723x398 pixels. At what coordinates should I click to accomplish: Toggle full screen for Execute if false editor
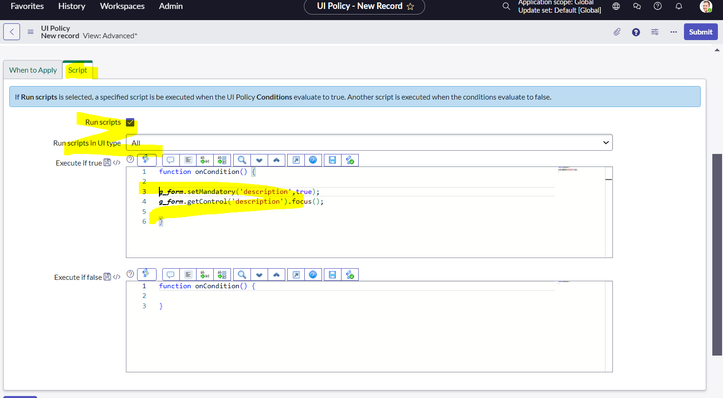coord(296,274)
